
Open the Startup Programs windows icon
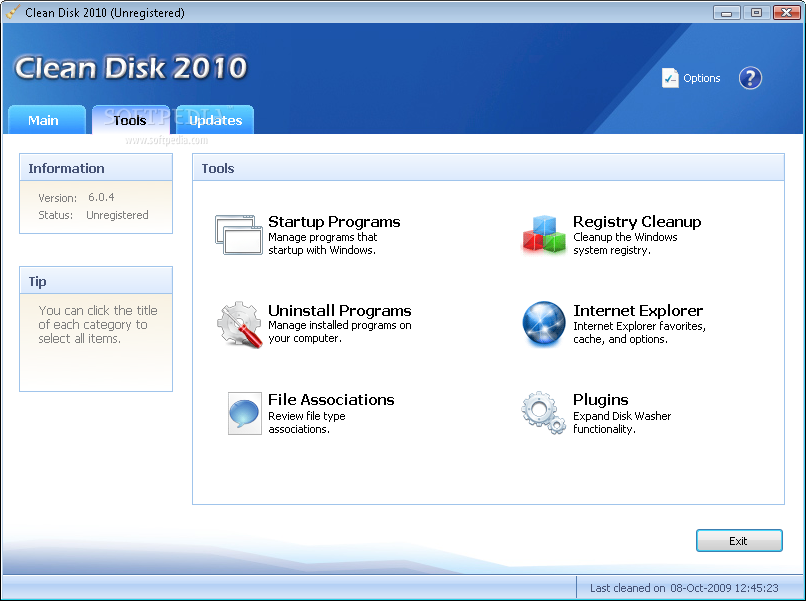coord(239,235)
